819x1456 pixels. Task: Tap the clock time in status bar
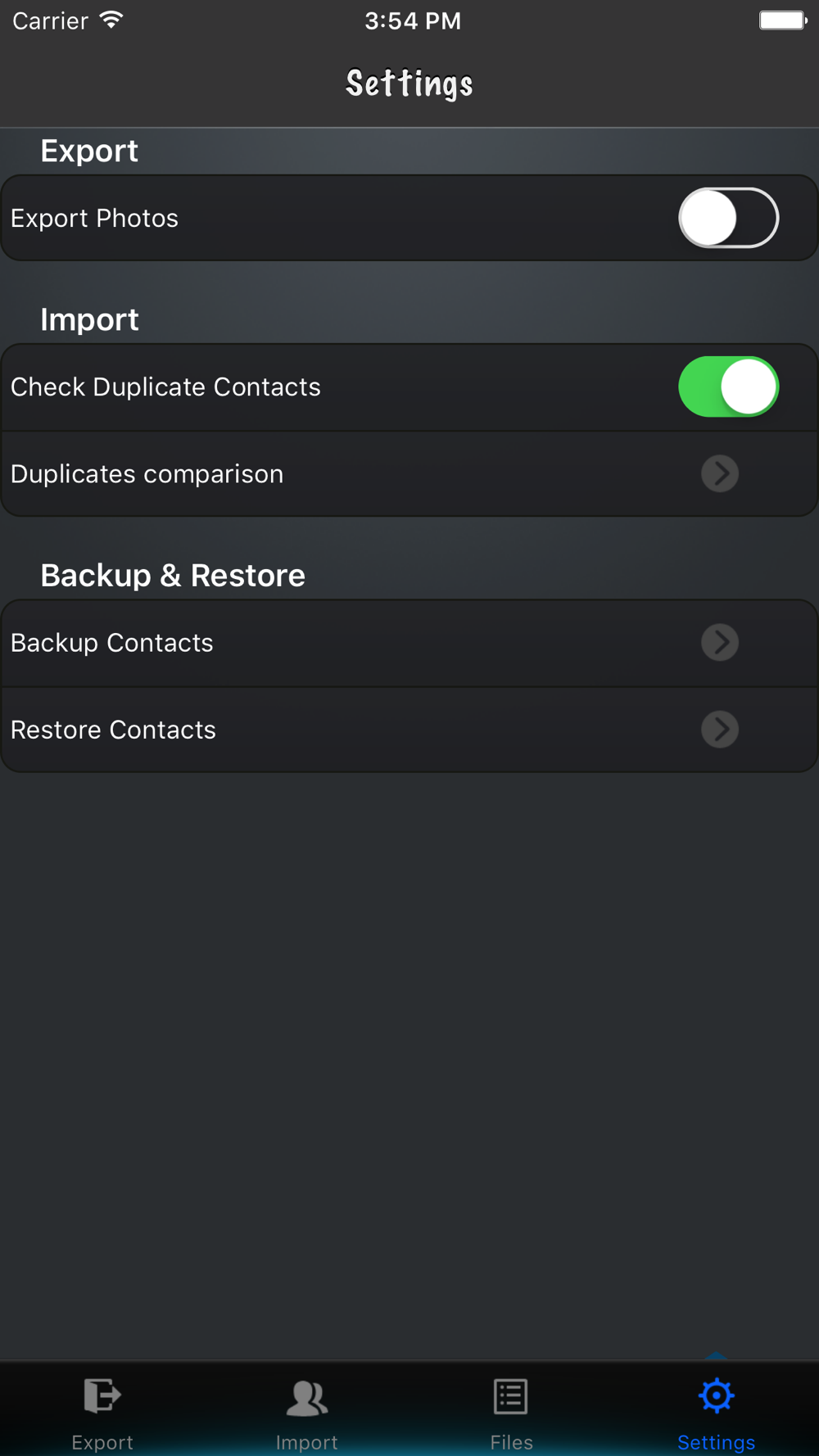point(413,20)
